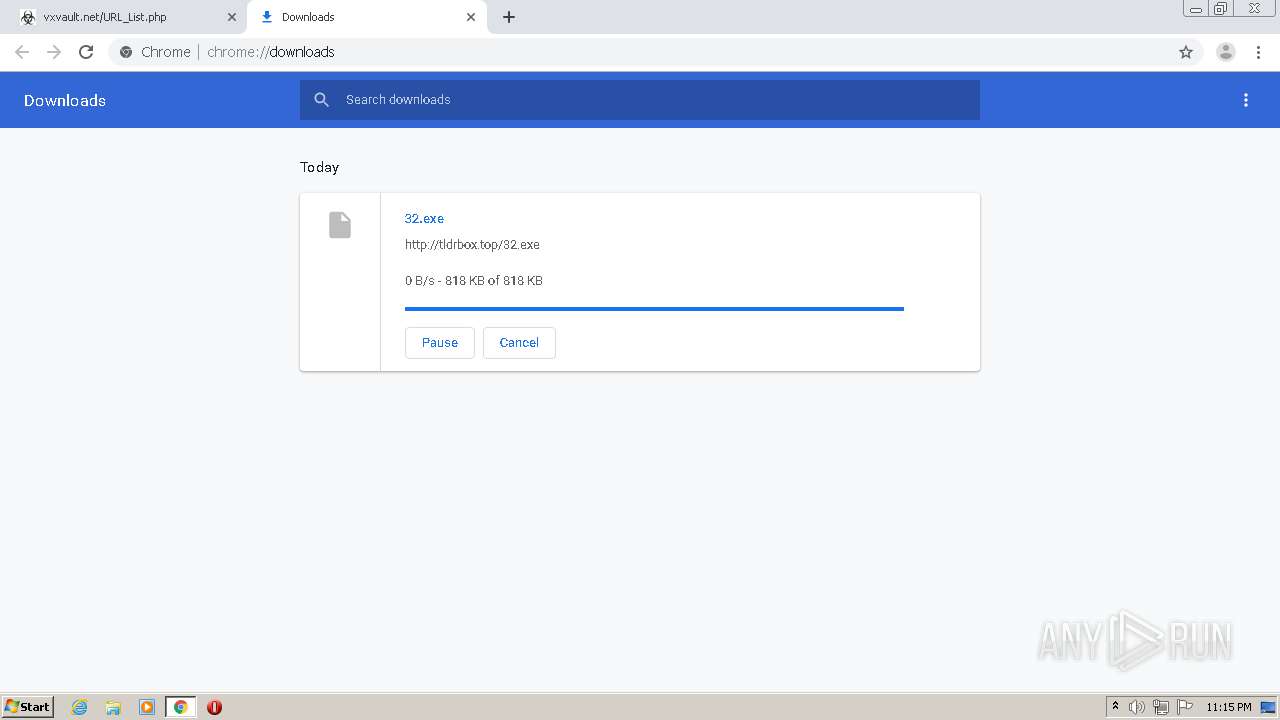Open the 32.exe file link

coord(424,218)
